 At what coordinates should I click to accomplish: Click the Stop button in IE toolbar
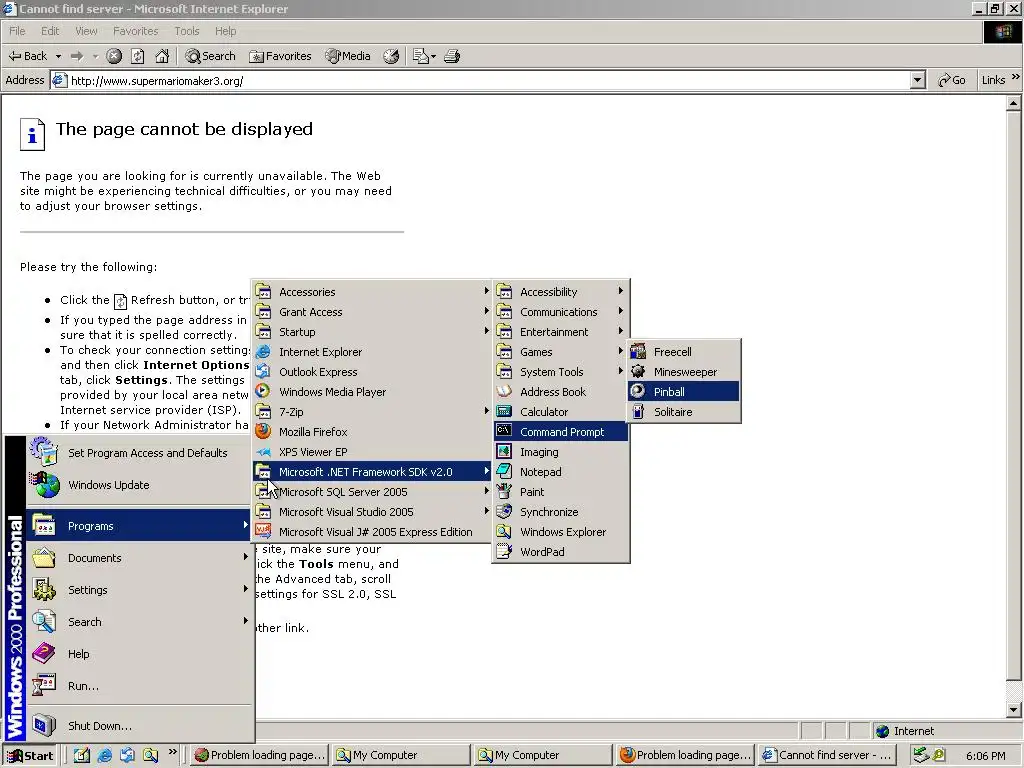click(114, 56)
